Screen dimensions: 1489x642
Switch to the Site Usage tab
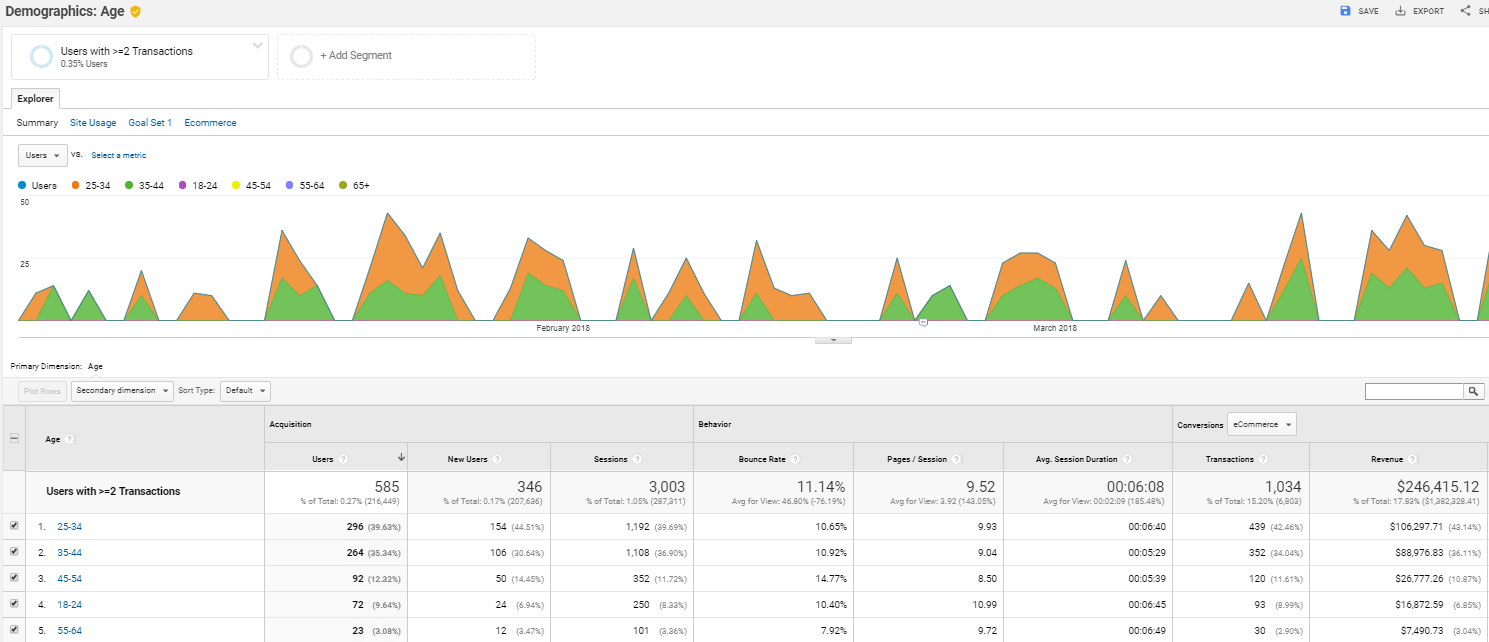[x=93, y=123]
